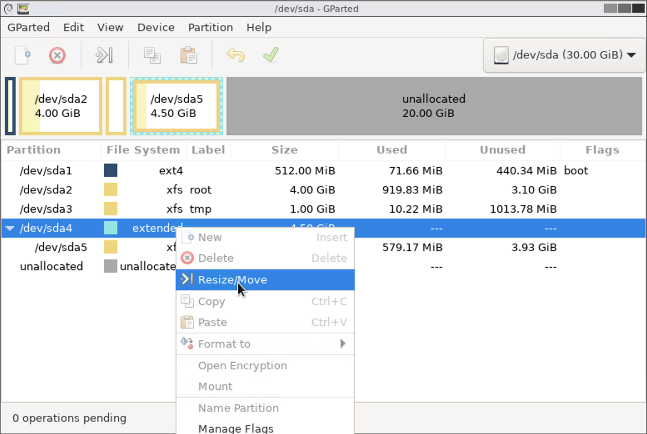The image size is (647, 434).
Task: Open the Edit menu
Action: point(73,27)
